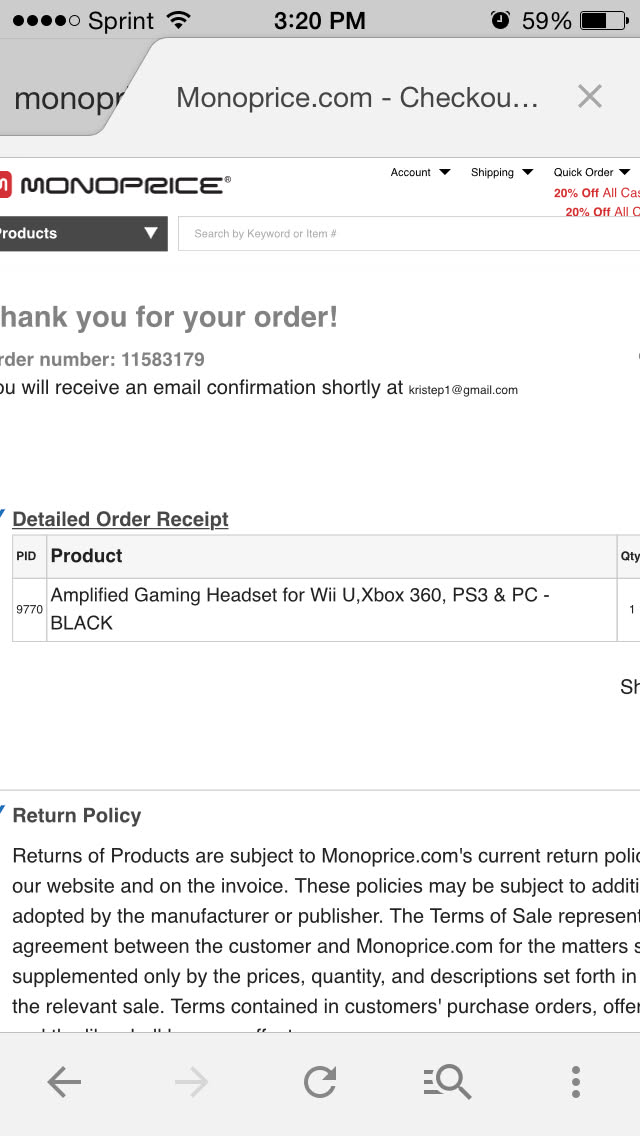
Task: Tap the alarm clock status icon
Action: [x=501, y=20]
